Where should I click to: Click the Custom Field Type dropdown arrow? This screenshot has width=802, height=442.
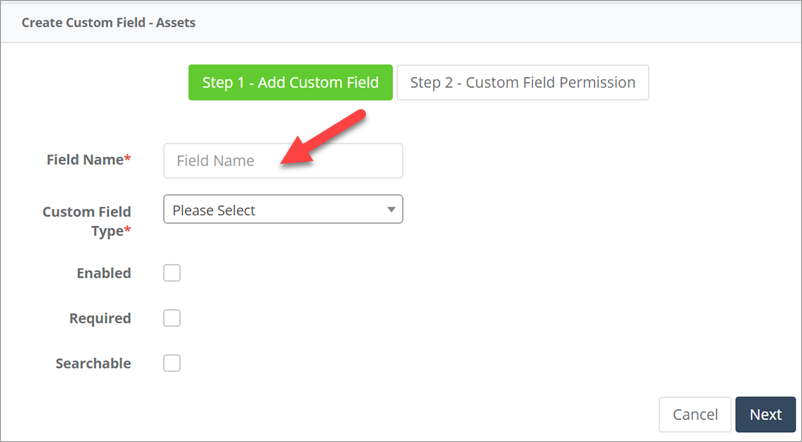pyautogui.click(x=391, y=210)
